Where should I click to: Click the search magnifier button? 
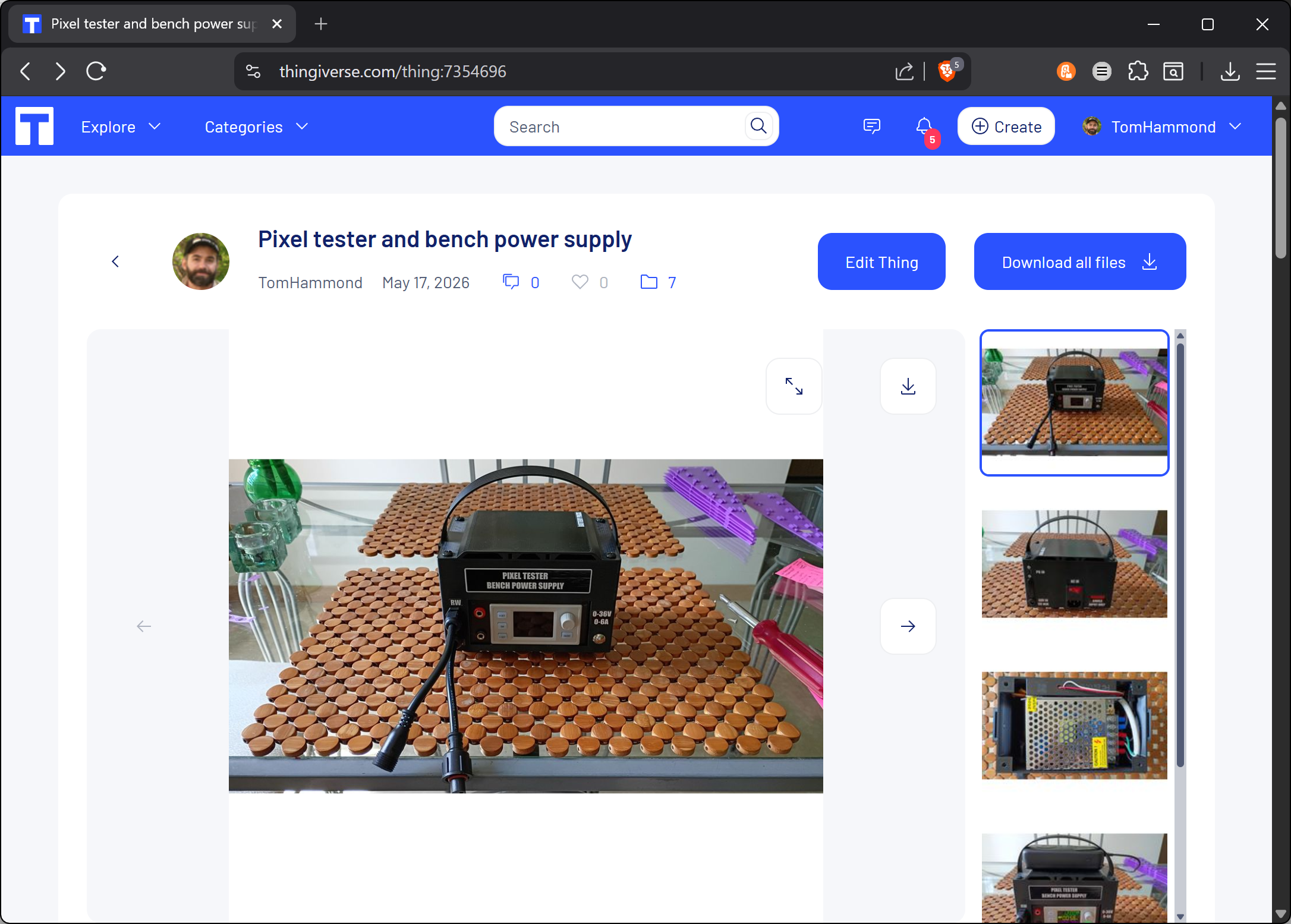pos(758,126)
